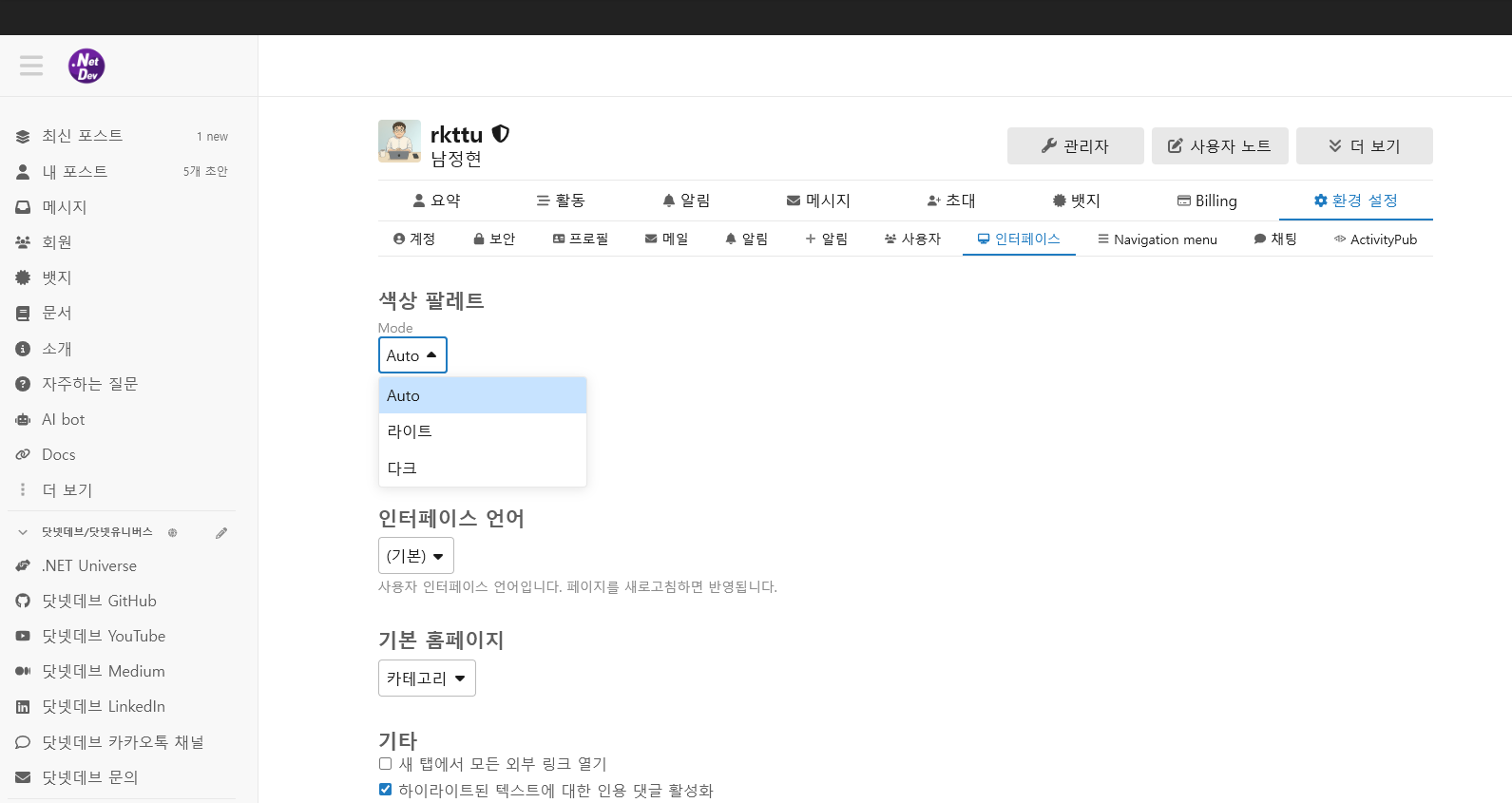Screen dimensions: 1512x803
Task: Click the .NET Universe planet icon
Action: (23, 565)
